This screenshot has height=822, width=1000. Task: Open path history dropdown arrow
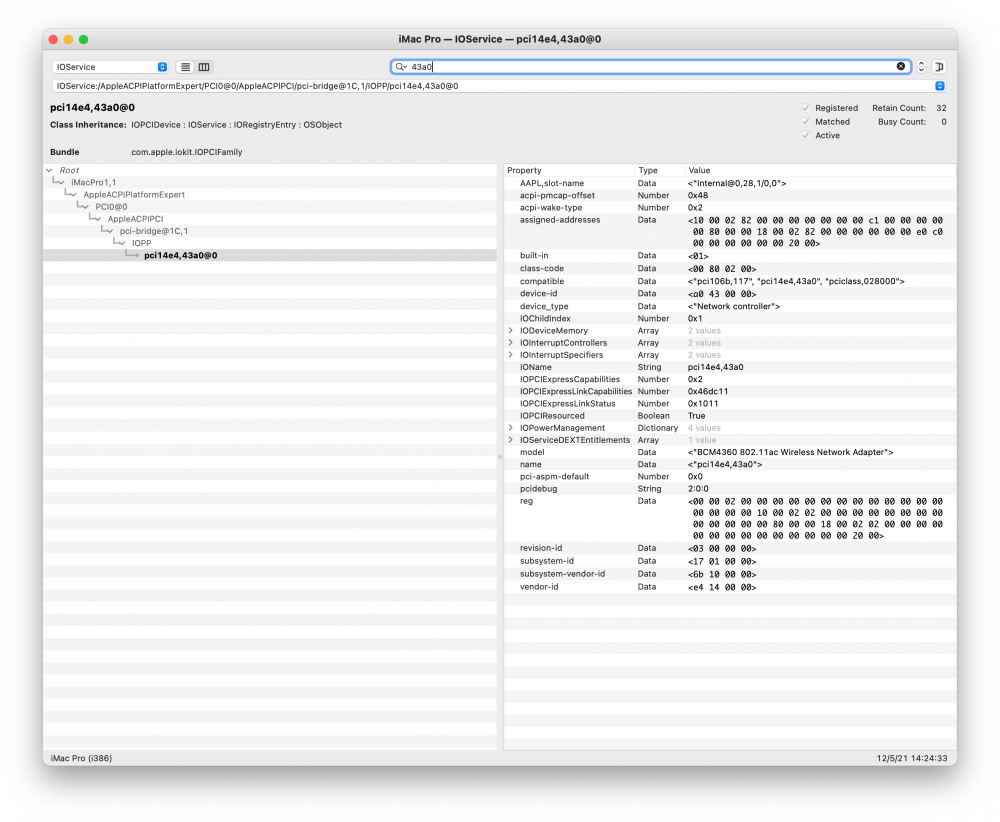point(939,86)
